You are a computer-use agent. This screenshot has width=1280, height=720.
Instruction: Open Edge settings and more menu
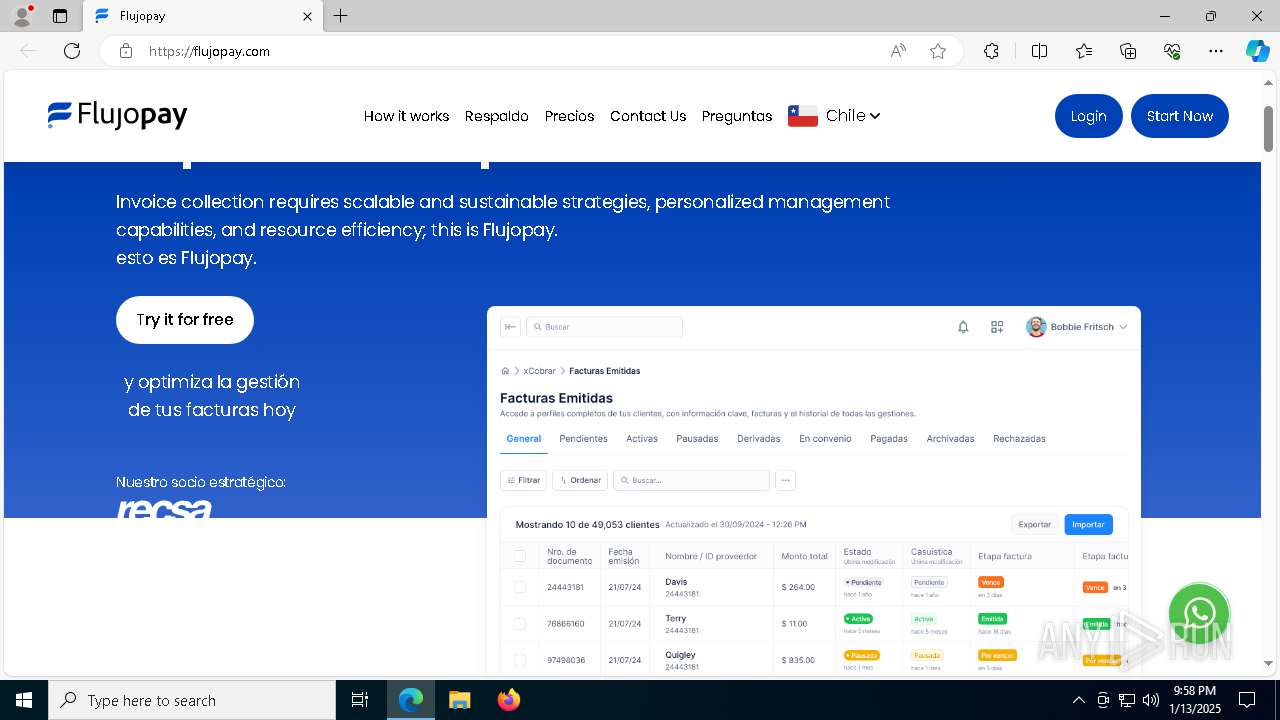tap(1216, 51)
